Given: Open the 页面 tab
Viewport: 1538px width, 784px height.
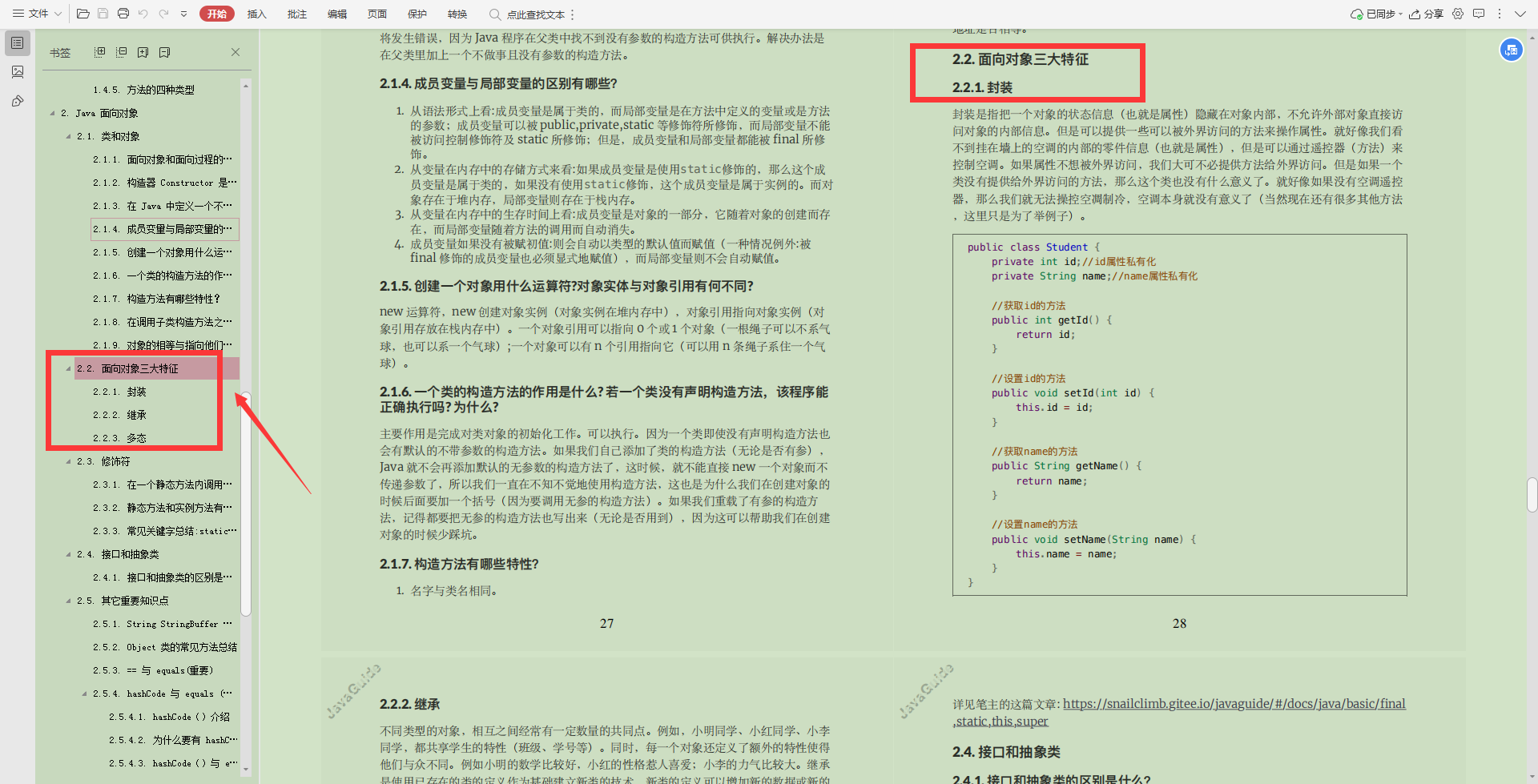Looking at the screenshot, I should click(x=377, y=14).
